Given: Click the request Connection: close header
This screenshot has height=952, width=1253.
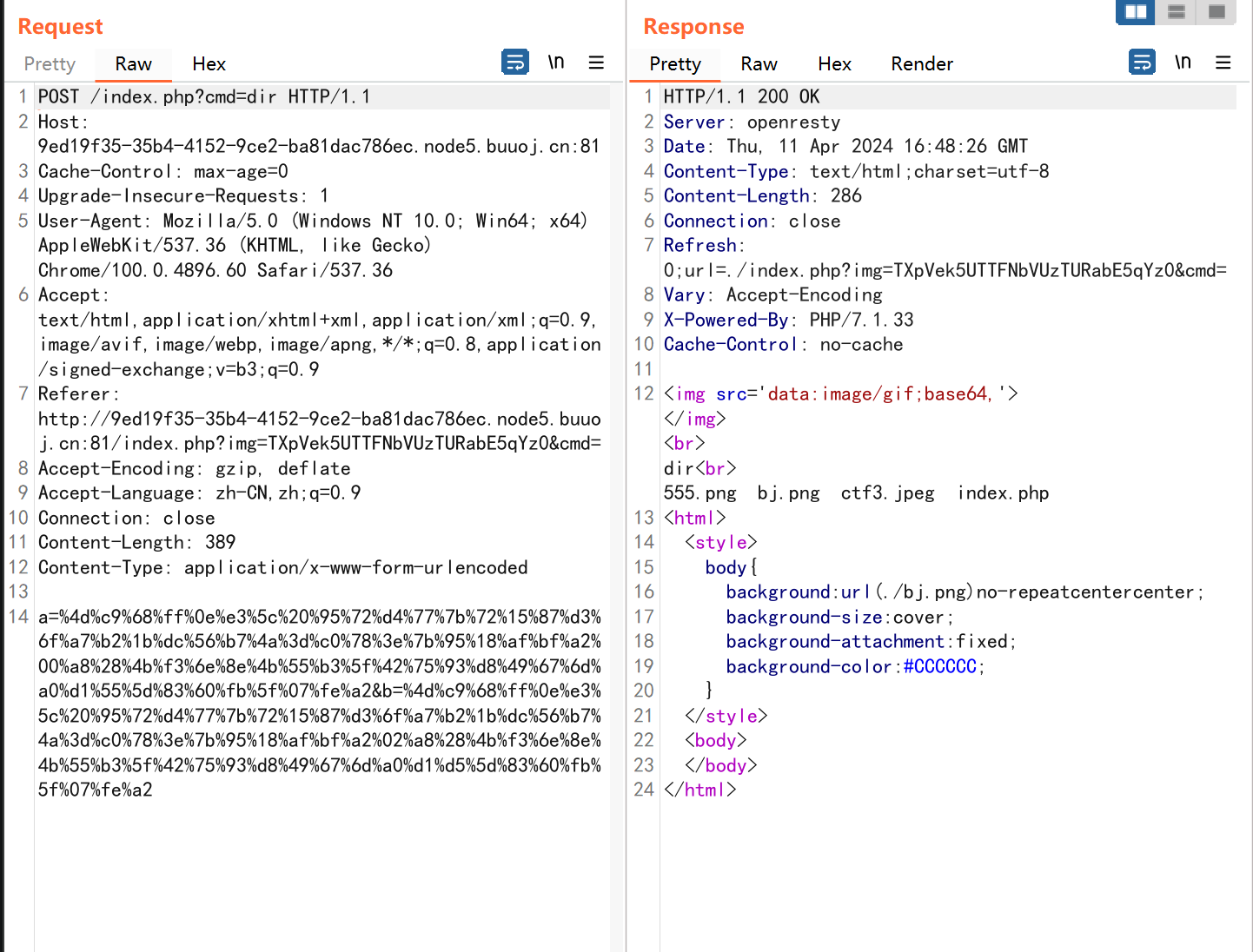Looking at the screenshot, I should tap(127, 518).
